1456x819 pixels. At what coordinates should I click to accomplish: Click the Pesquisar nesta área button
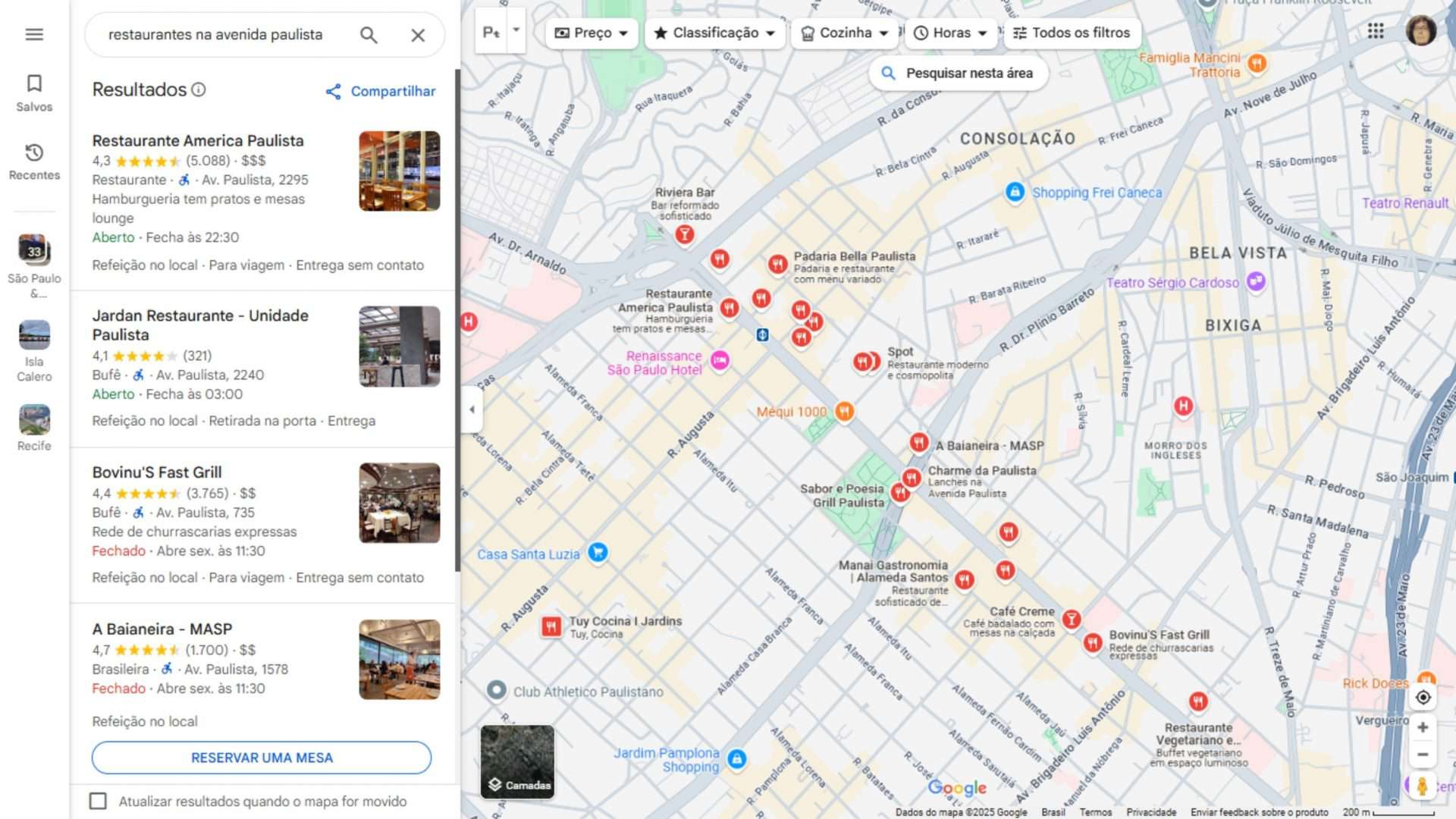(x=958, y=73)
